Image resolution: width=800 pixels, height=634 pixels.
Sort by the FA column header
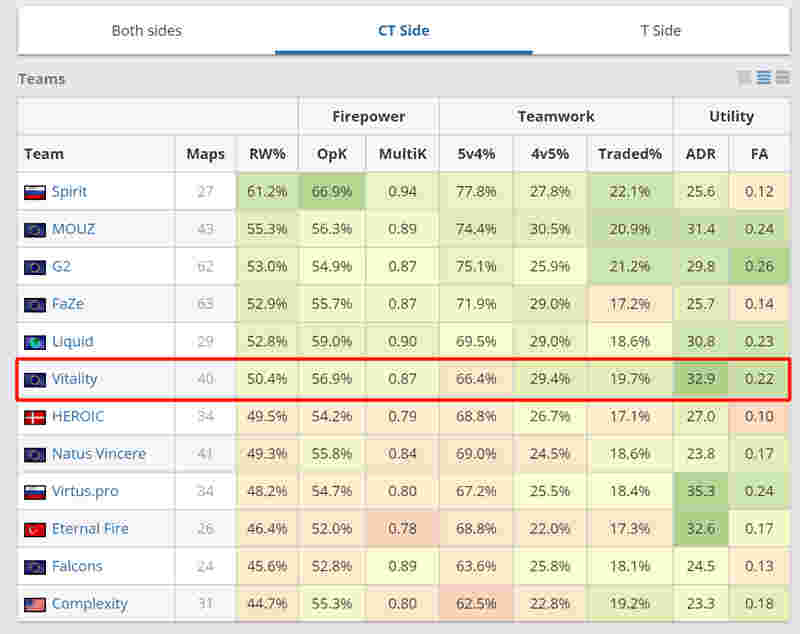coord(759,154)
